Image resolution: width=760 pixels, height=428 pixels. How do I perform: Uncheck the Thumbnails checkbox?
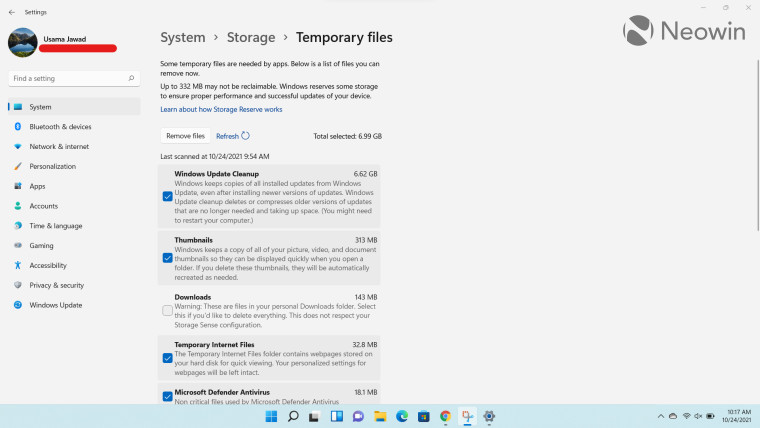pyautogui.click(x=167, y=258)
